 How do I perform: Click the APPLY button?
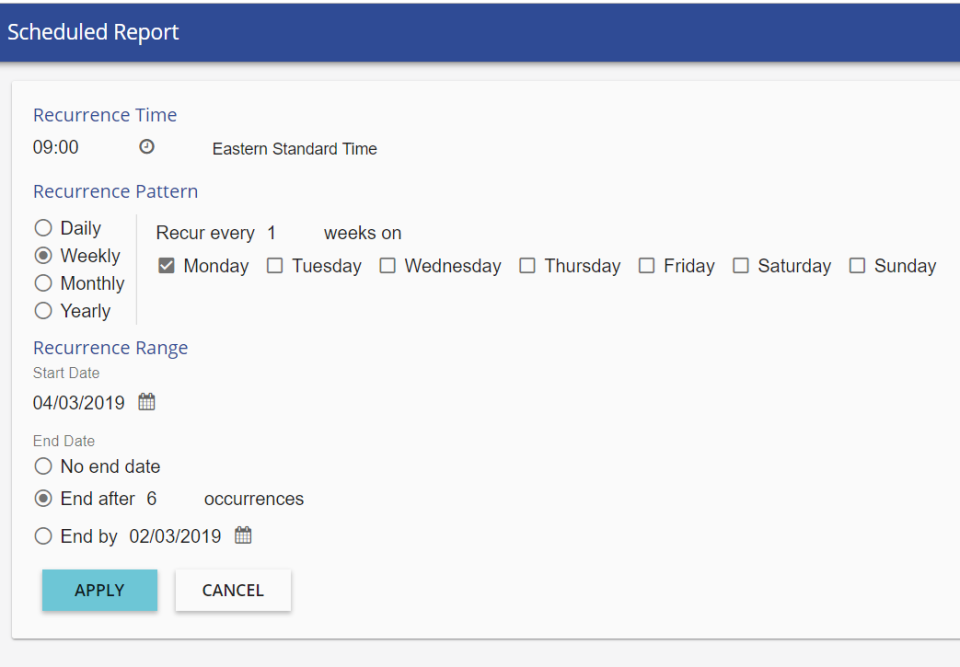(100, 590)
